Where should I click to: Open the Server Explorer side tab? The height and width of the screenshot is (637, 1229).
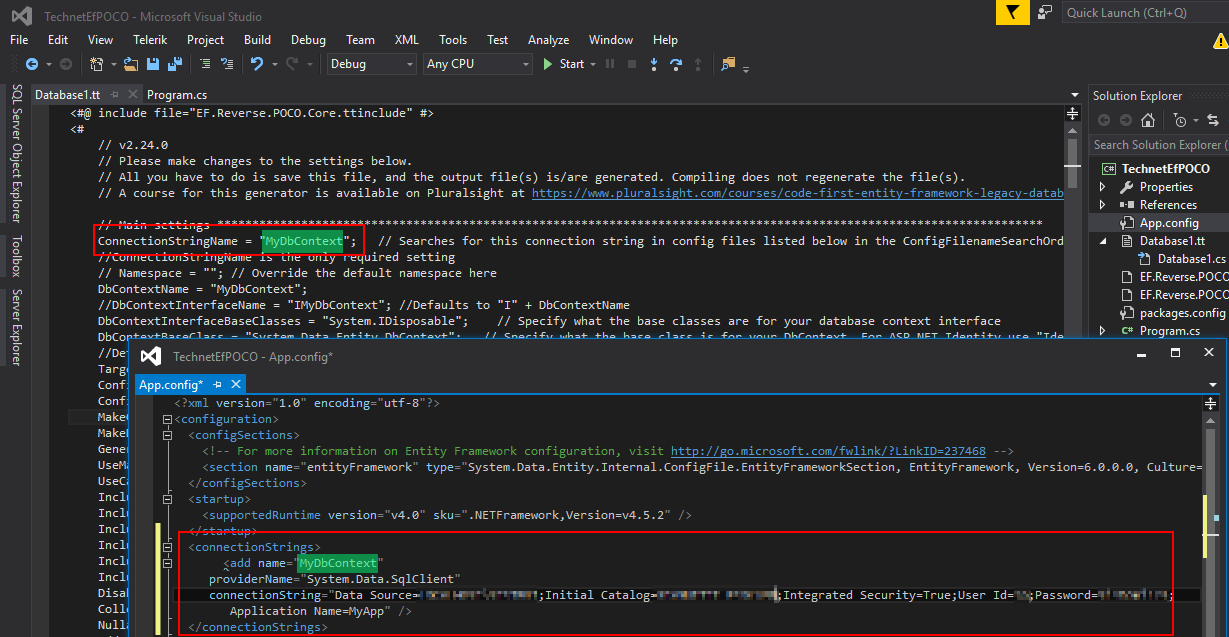(x=16, y=327)
